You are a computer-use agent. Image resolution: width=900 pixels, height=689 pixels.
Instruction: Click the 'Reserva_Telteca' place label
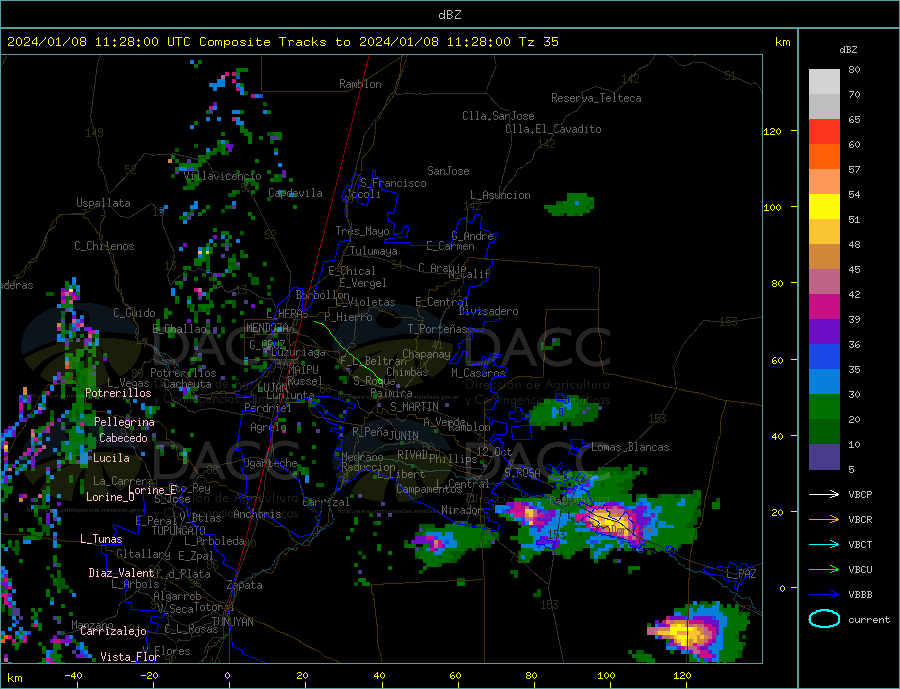click(596, 98)
